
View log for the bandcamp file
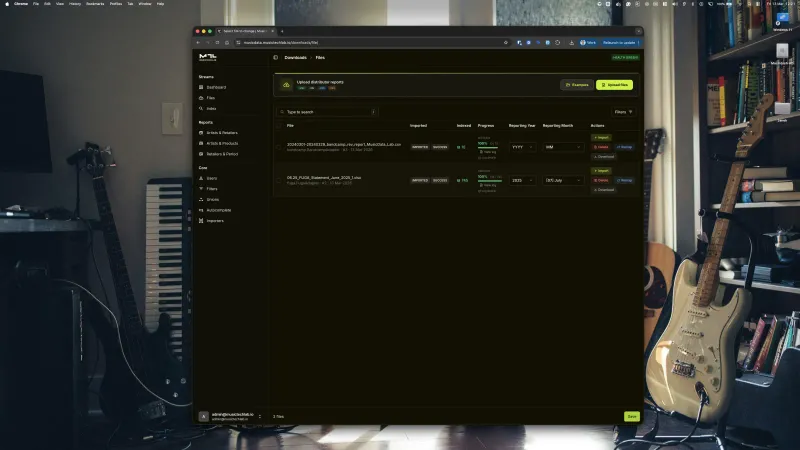tap(488, 152)
